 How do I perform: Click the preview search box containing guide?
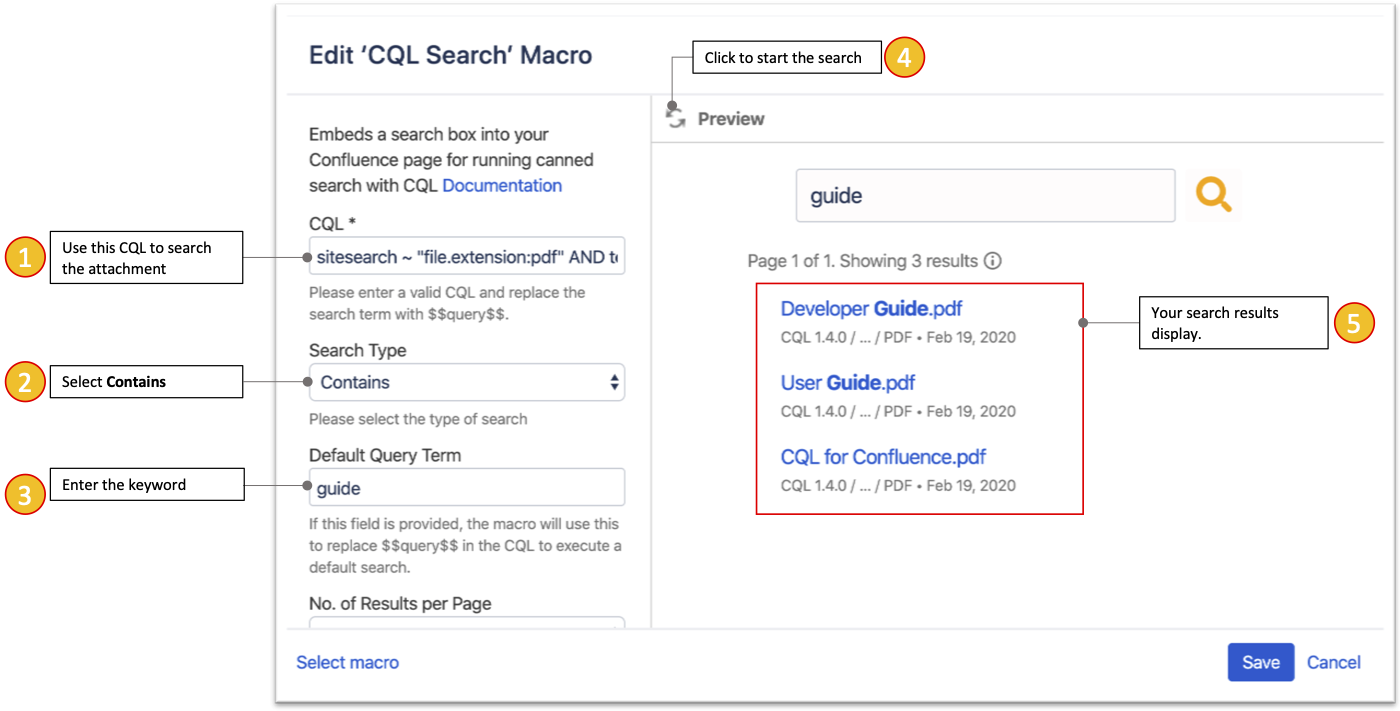985,195
